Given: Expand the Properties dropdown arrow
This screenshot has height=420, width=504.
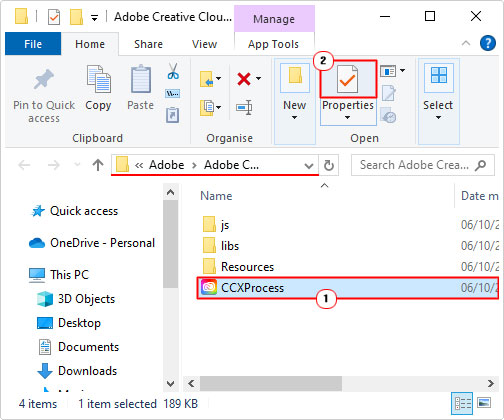Looking at the screenshot, I should click(347, 117).
